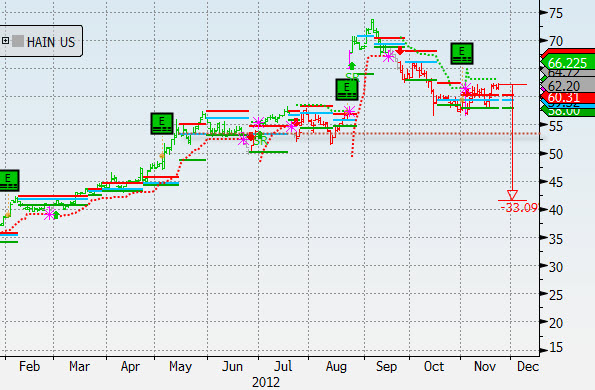595x390 pixels.
Task: Click the 50 price axis label
Action: [x=556, y=154]
